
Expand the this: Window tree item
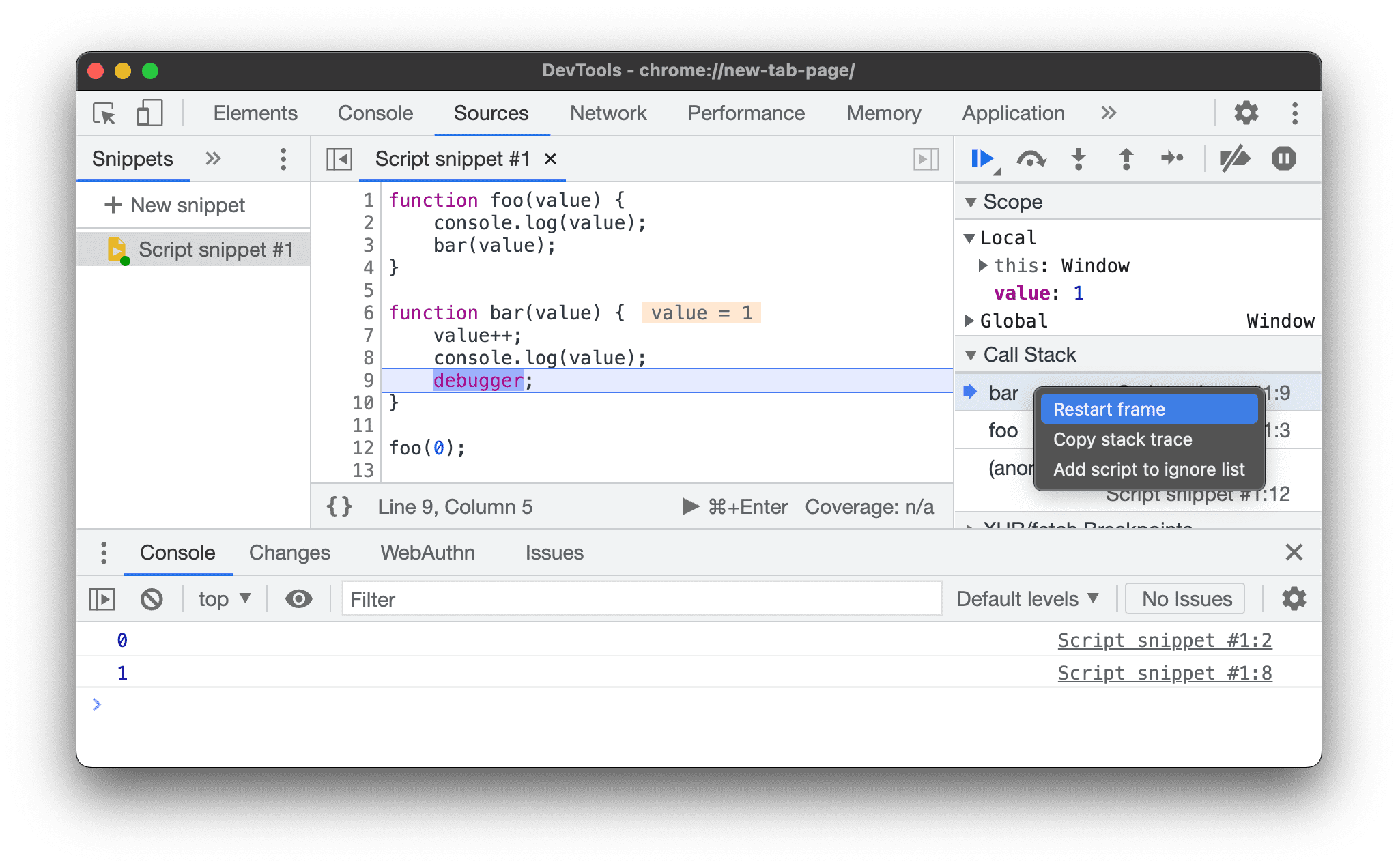(984, 267)
